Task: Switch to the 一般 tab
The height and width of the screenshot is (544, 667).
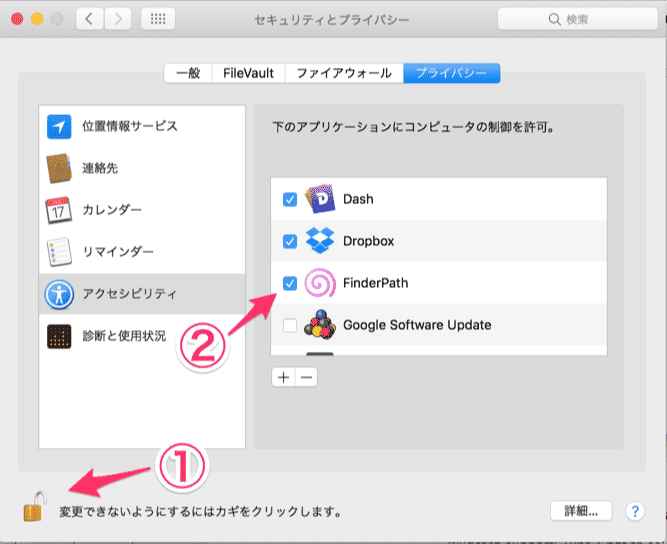Action: (188, 73)
